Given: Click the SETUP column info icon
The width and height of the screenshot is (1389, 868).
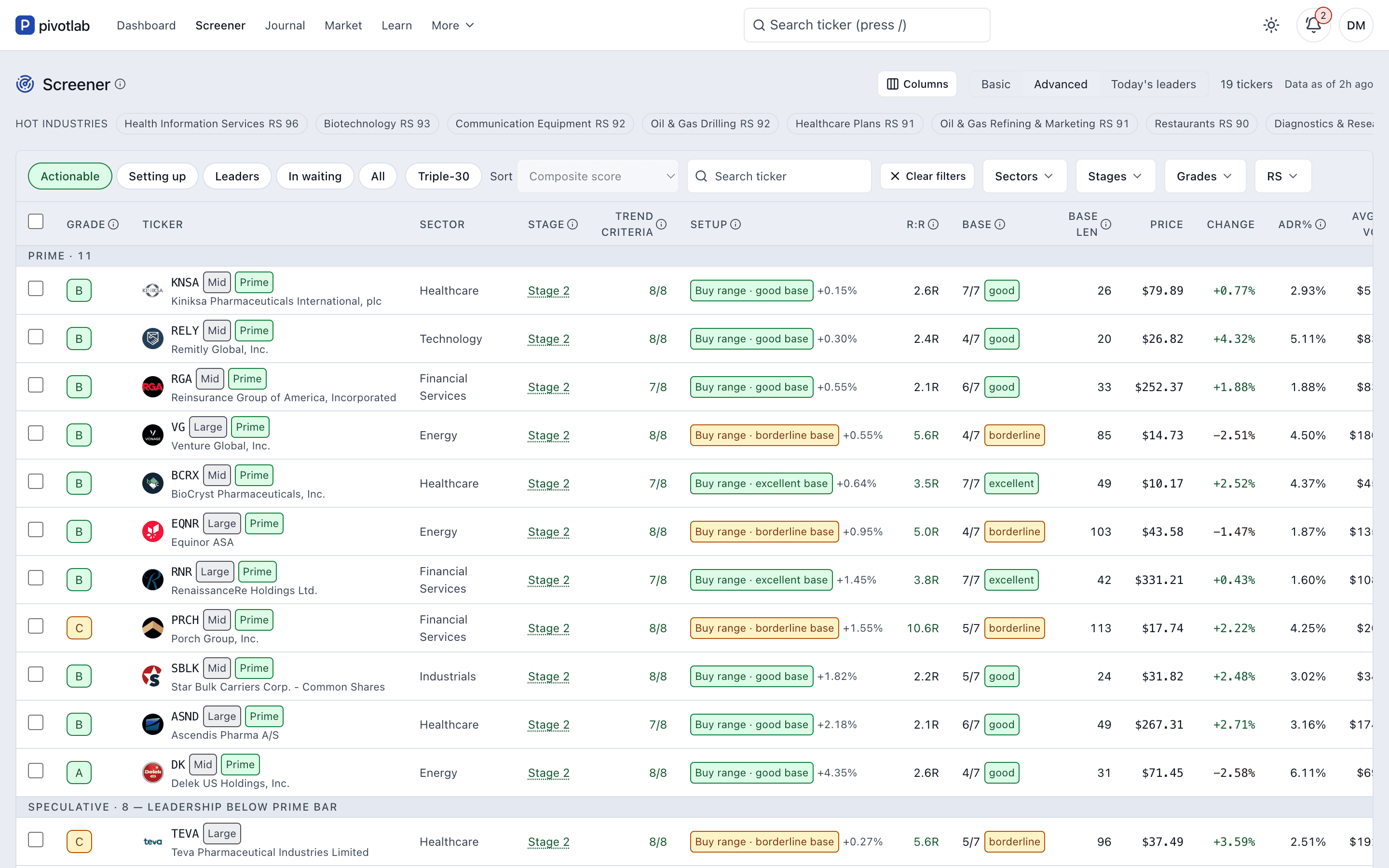Looking at the screenshot, I should pos(735,224).
